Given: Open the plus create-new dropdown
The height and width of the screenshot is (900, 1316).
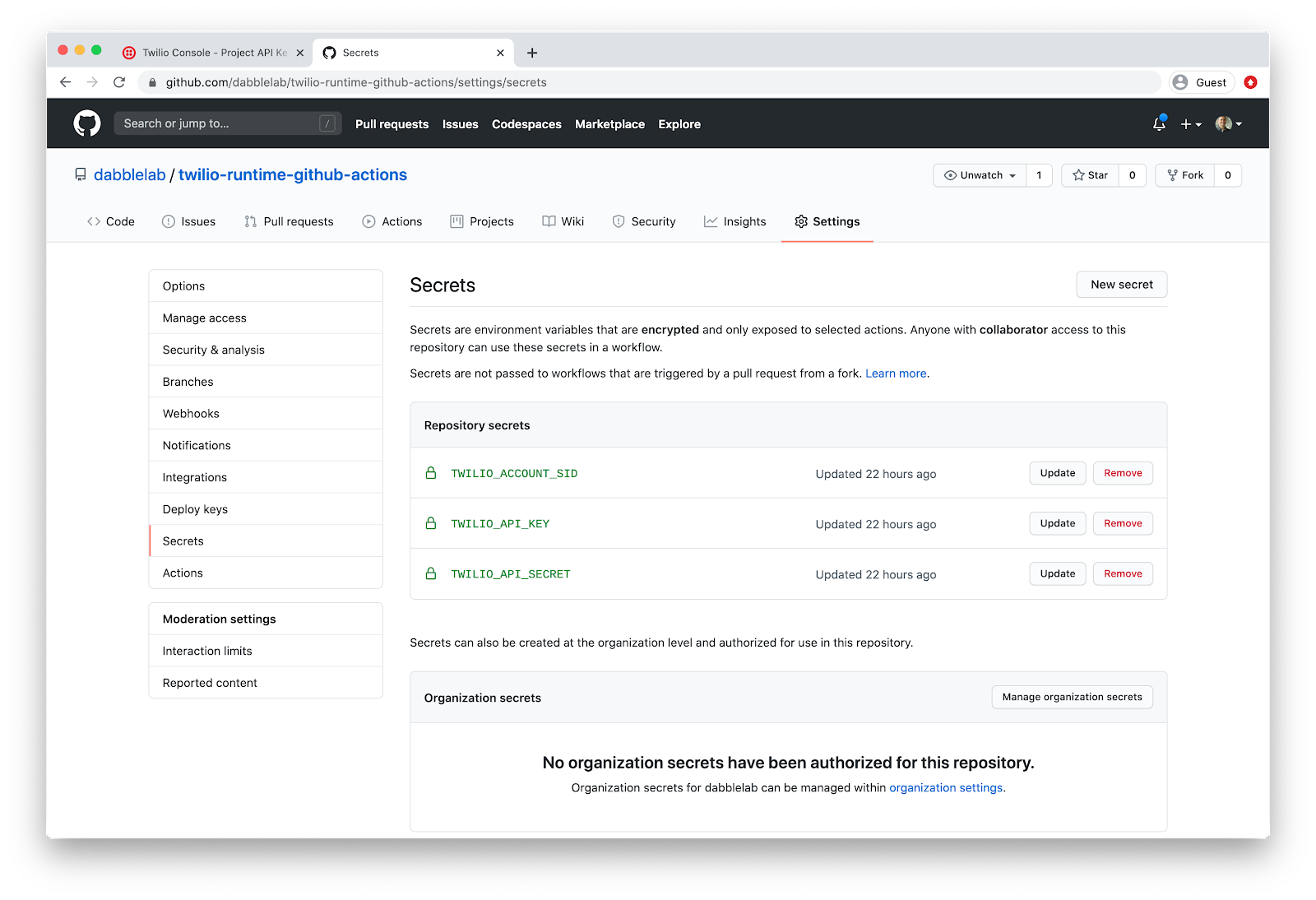Looking at the screenshot, I should (x=1191, y=124).
